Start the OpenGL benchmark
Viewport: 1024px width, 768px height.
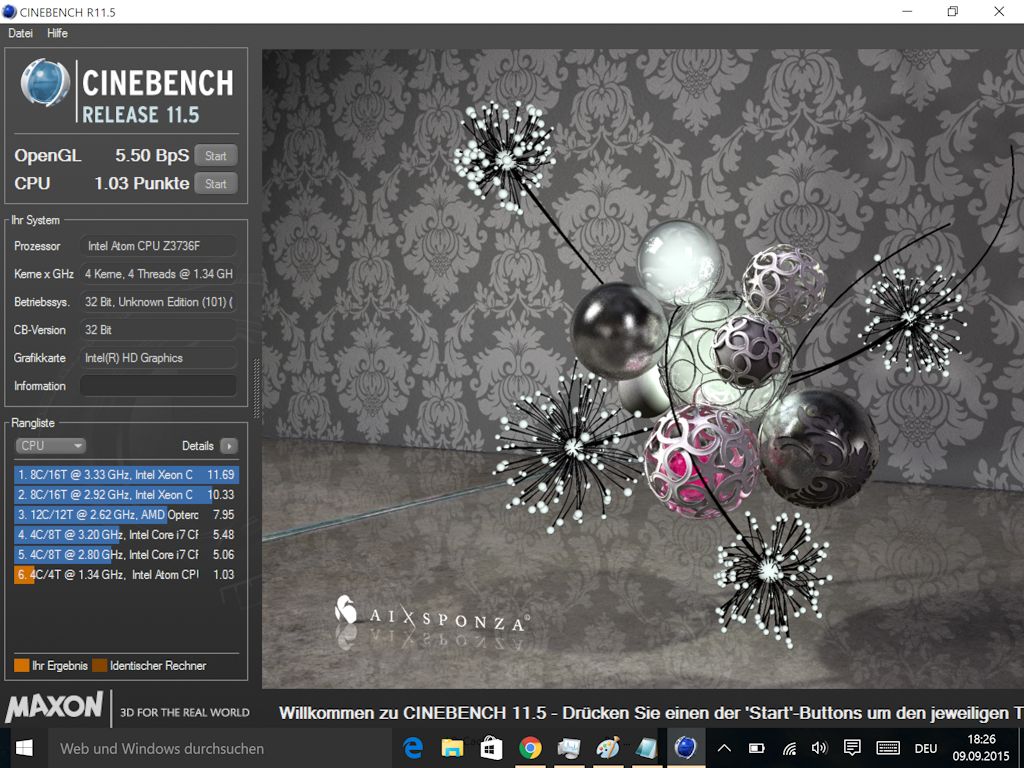tap(216, 155)
